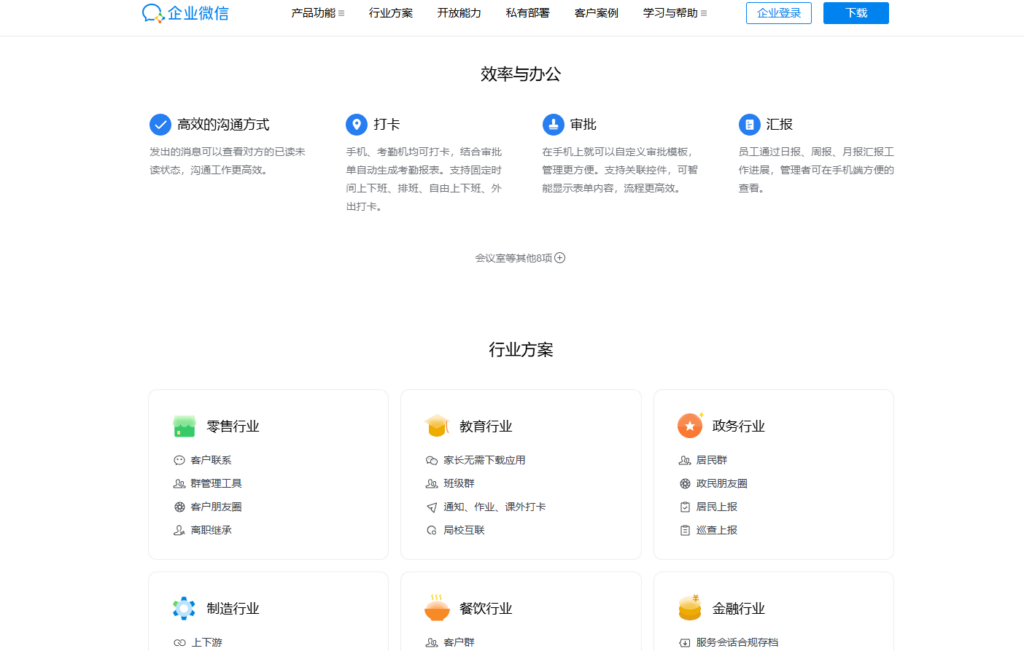
Task: Expand 会议室等其他8项 with the plus button
Action: tap(559, 258)
